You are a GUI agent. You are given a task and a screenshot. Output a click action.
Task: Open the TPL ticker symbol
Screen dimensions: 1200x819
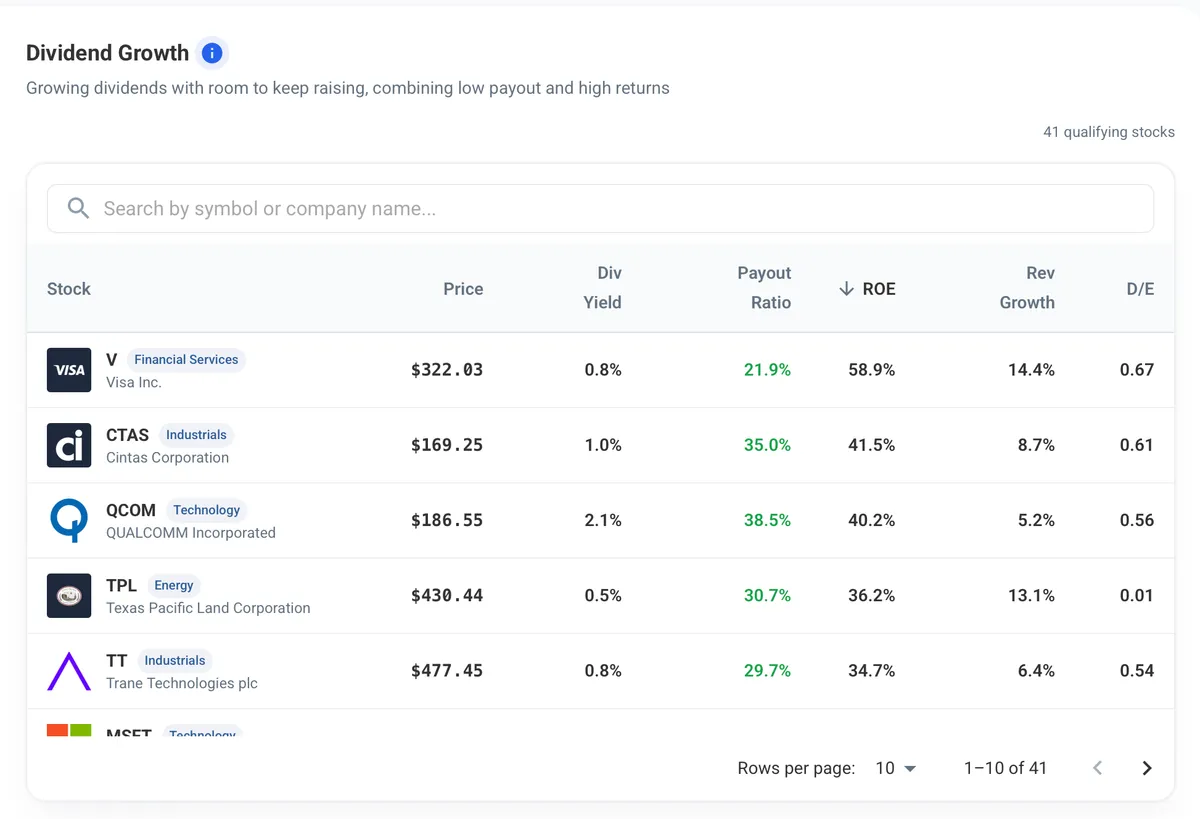[121, 585]
